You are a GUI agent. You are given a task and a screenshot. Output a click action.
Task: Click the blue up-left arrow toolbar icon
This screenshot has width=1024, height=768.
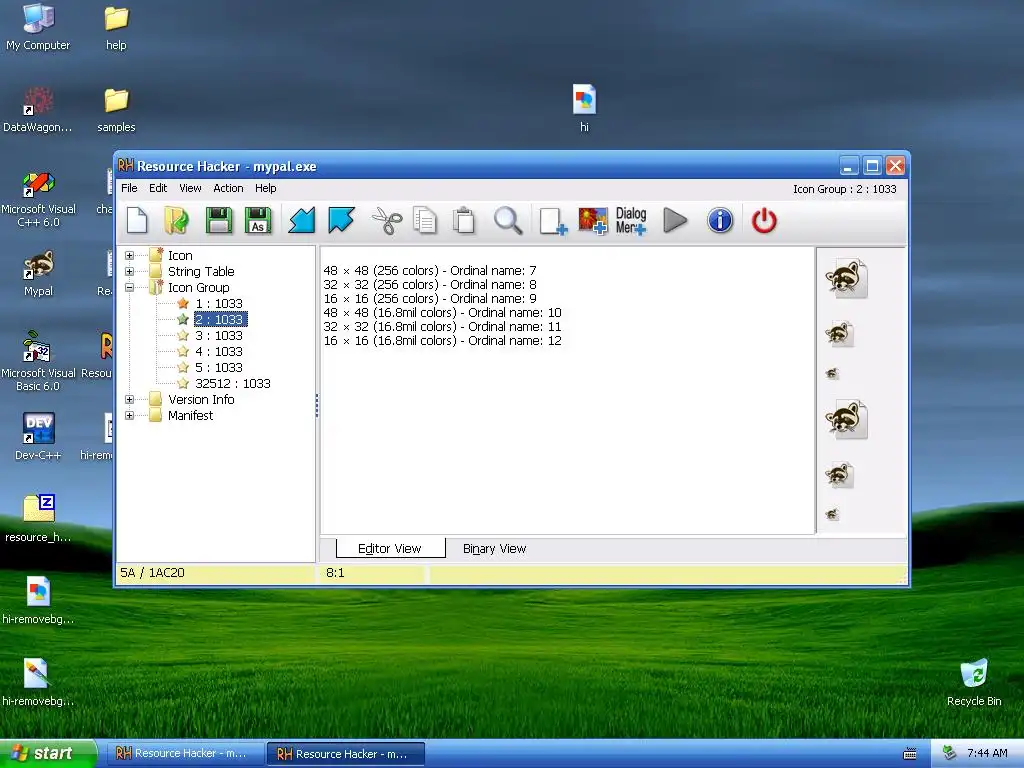341,220
